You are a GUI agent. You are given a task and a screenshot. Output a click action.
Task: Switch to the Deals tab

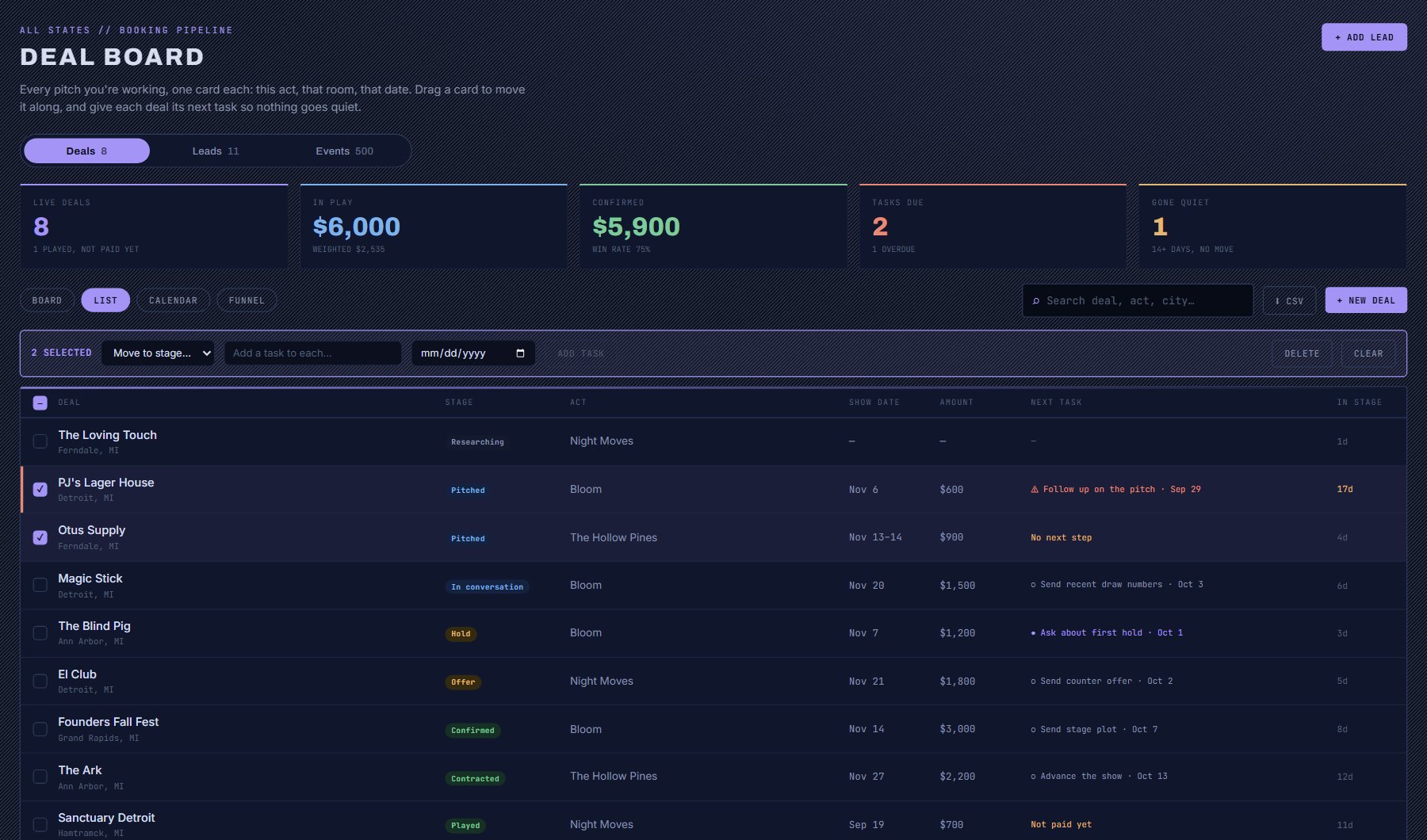[x=87, y=151]
